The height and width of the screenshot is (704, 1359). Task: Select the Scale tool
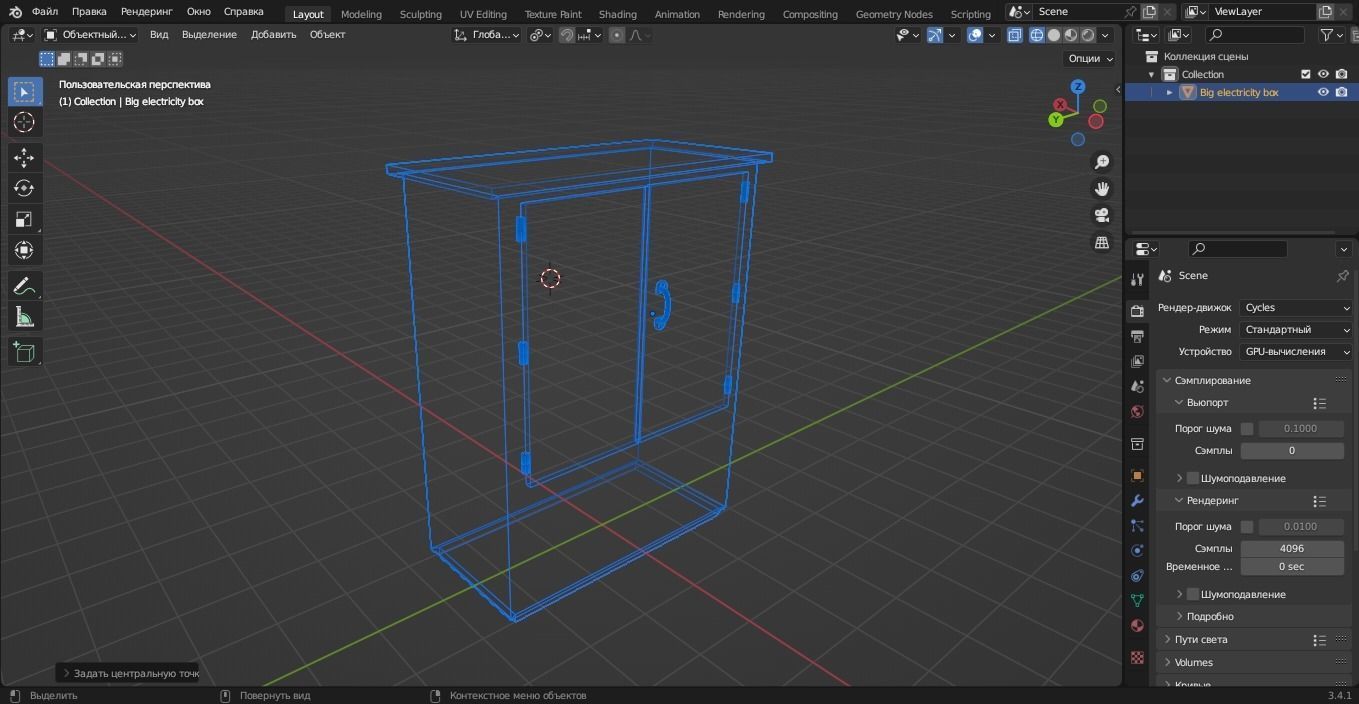click(25, 219)
